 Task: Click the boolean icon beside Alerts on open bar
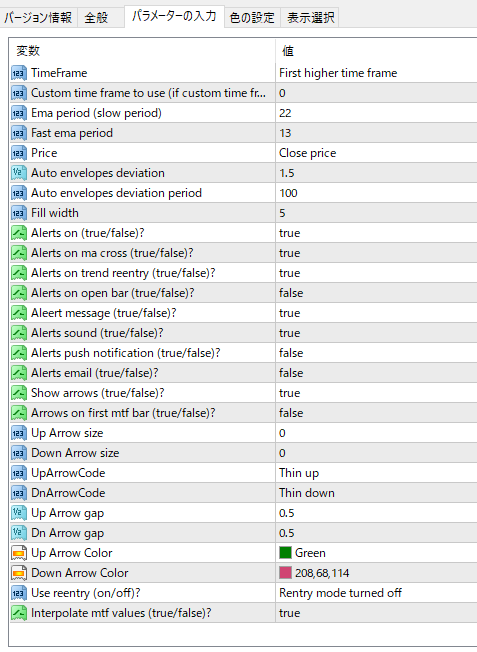coord(19,293)
